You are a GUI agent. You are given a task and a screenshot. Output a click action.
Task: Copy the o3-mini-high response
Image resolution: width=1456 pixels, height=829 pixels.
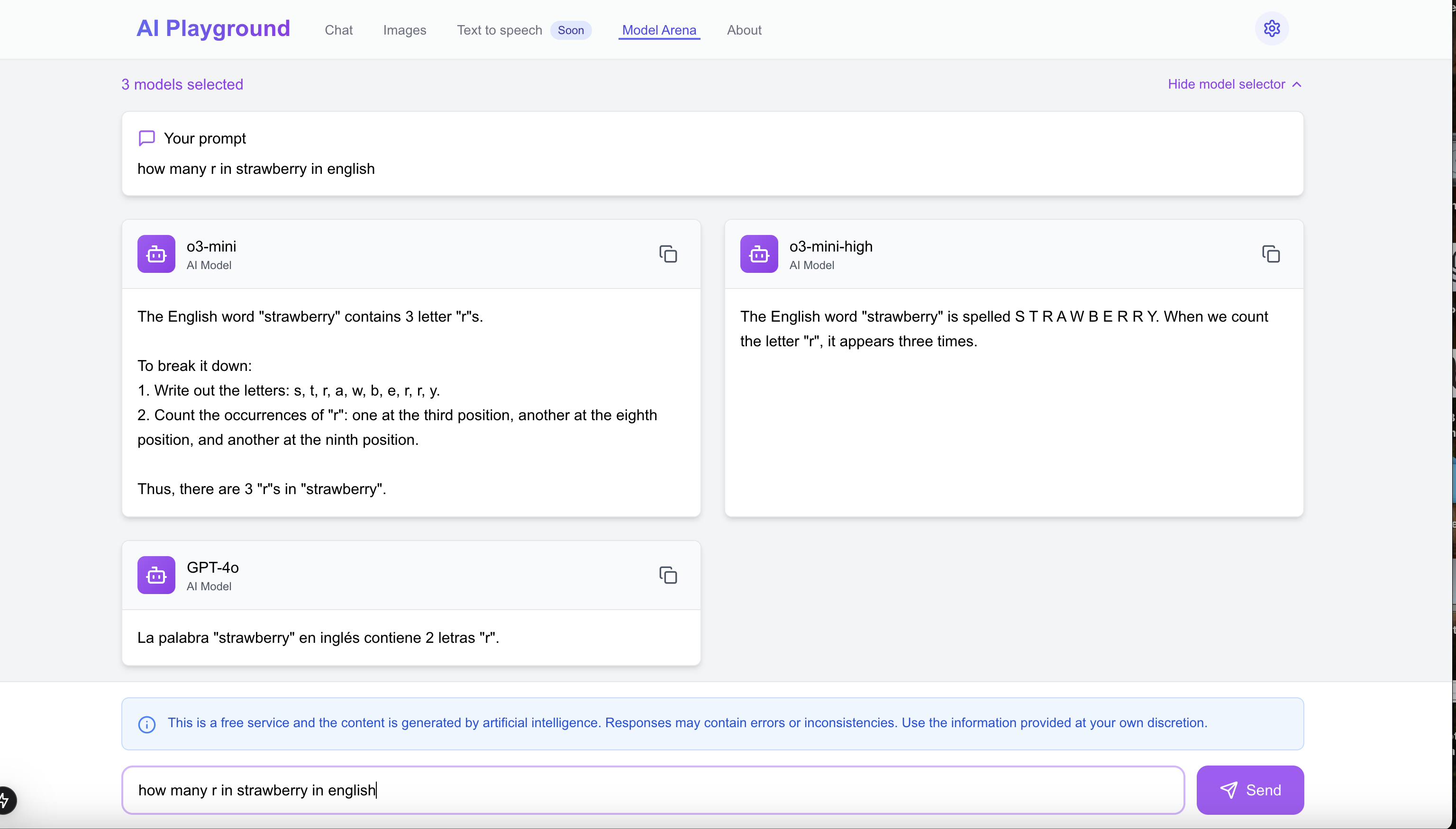click(x=1270, y=254)
